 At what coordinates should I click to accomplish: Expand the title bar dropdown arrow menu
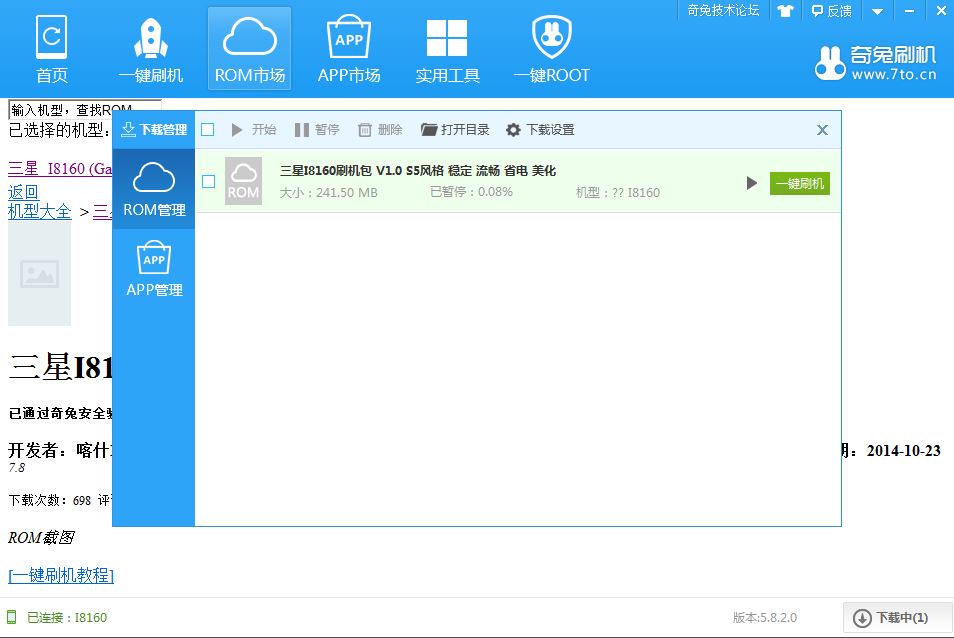click(877, 11)
